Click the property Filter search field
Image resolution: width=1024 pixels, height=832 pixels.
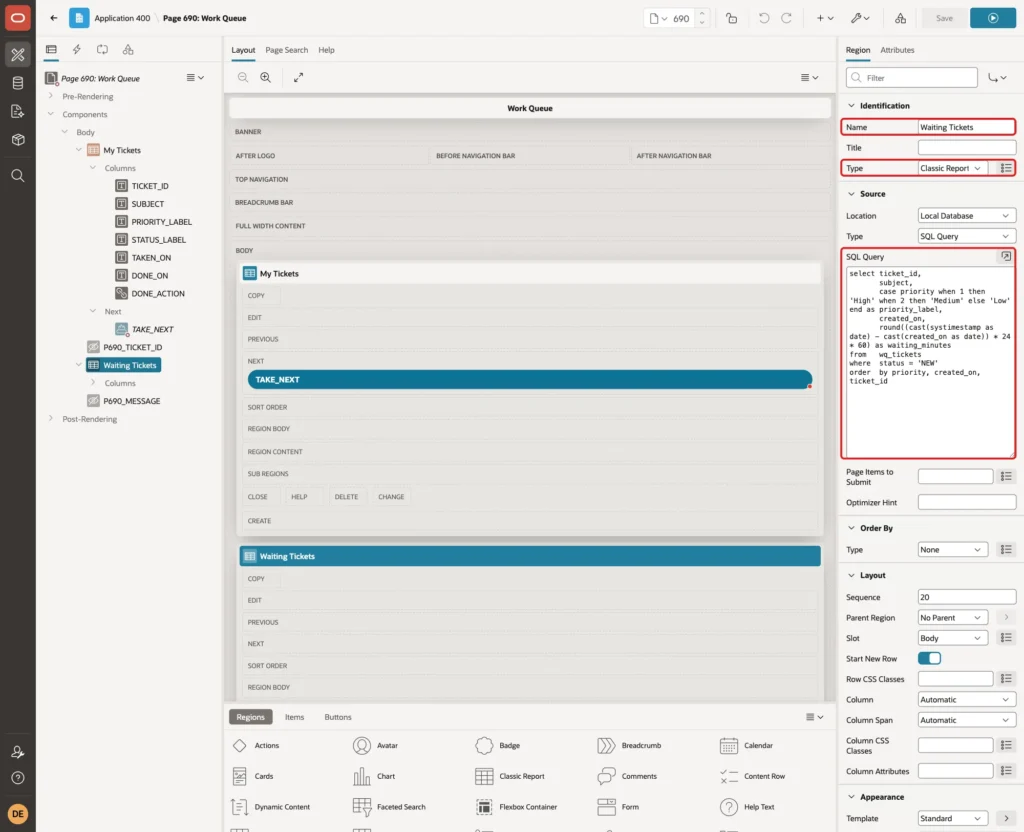tap(912, 78)
